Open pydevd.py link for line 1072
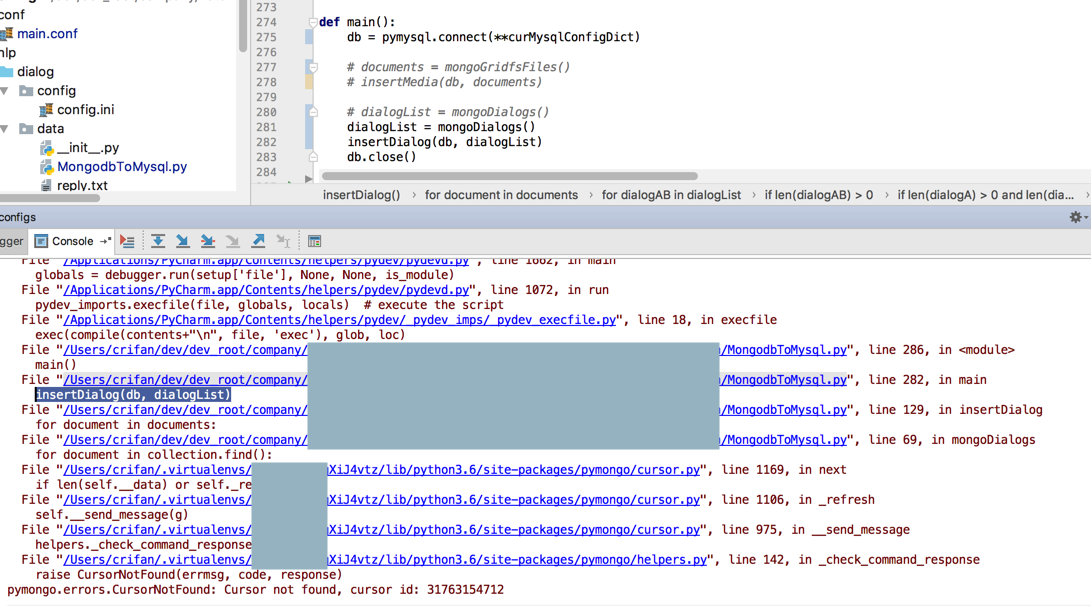 [x=266, y=290]
